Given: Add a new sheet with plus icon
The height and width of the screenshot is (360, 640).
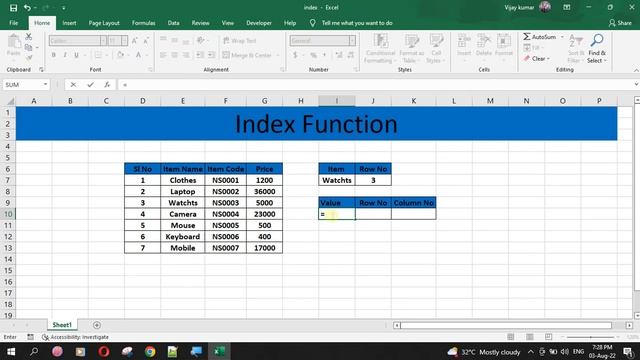Looking at the screenshot, I should coord(97,325).
